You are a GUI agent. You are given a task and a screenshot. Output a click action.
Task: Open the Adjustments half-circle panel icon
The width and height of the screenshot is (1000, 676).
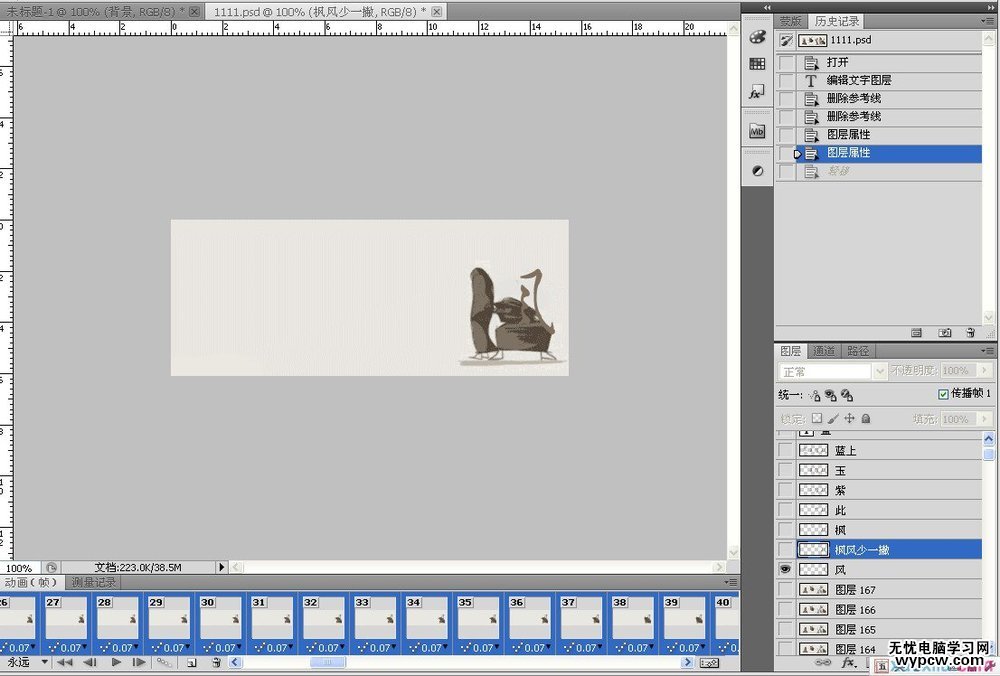757,171
